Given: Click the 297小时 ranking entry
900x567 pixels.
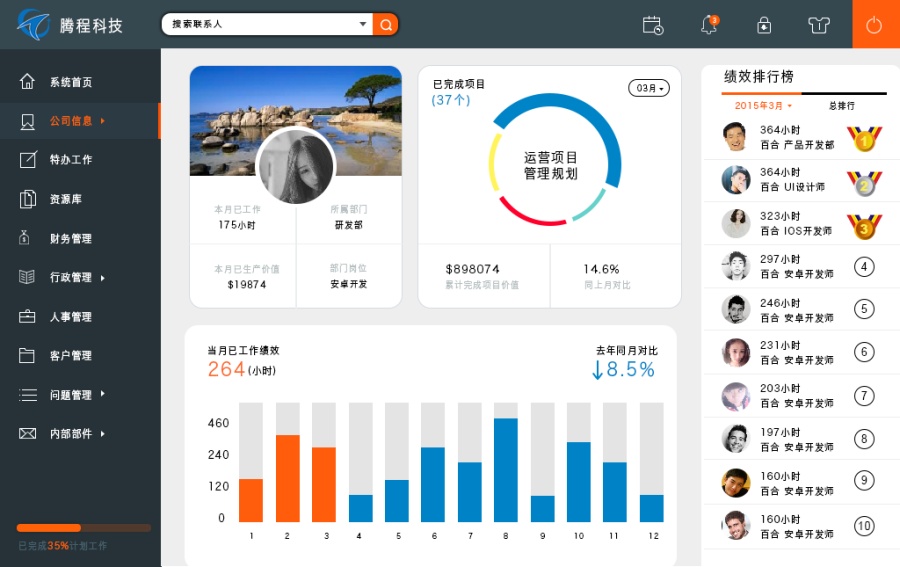Looking at the screenshot, I should coord(801,266).
